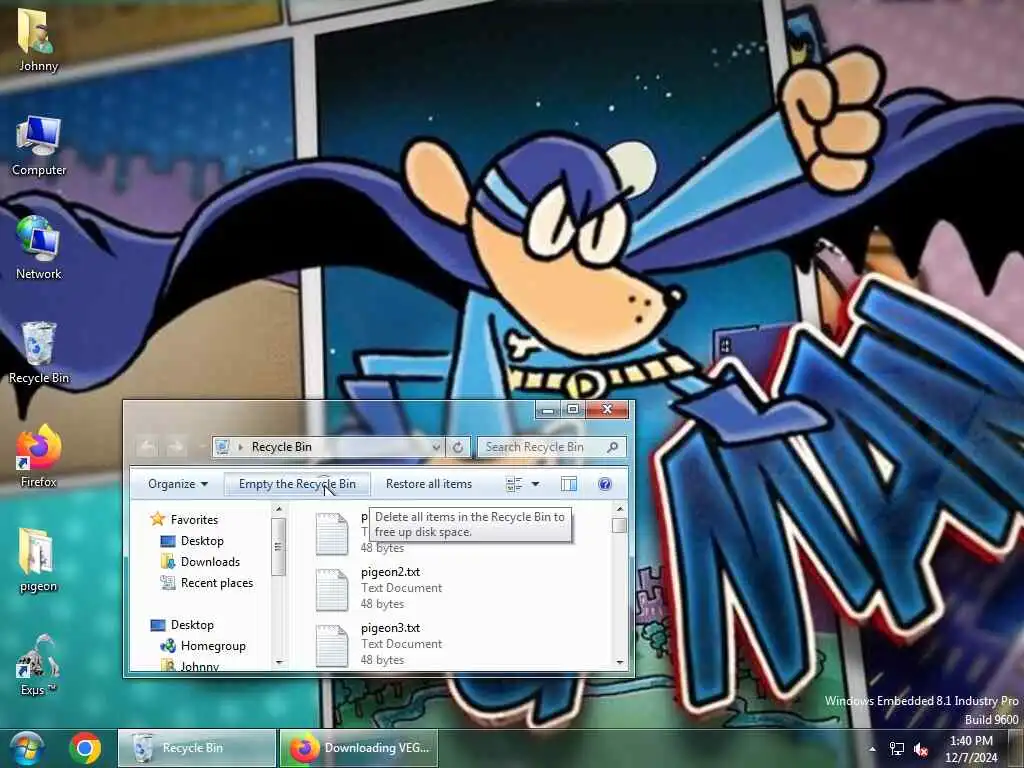
Task: Select the bottom-left desktop shortcut below pigeon
Action: (x=39, y=665)
